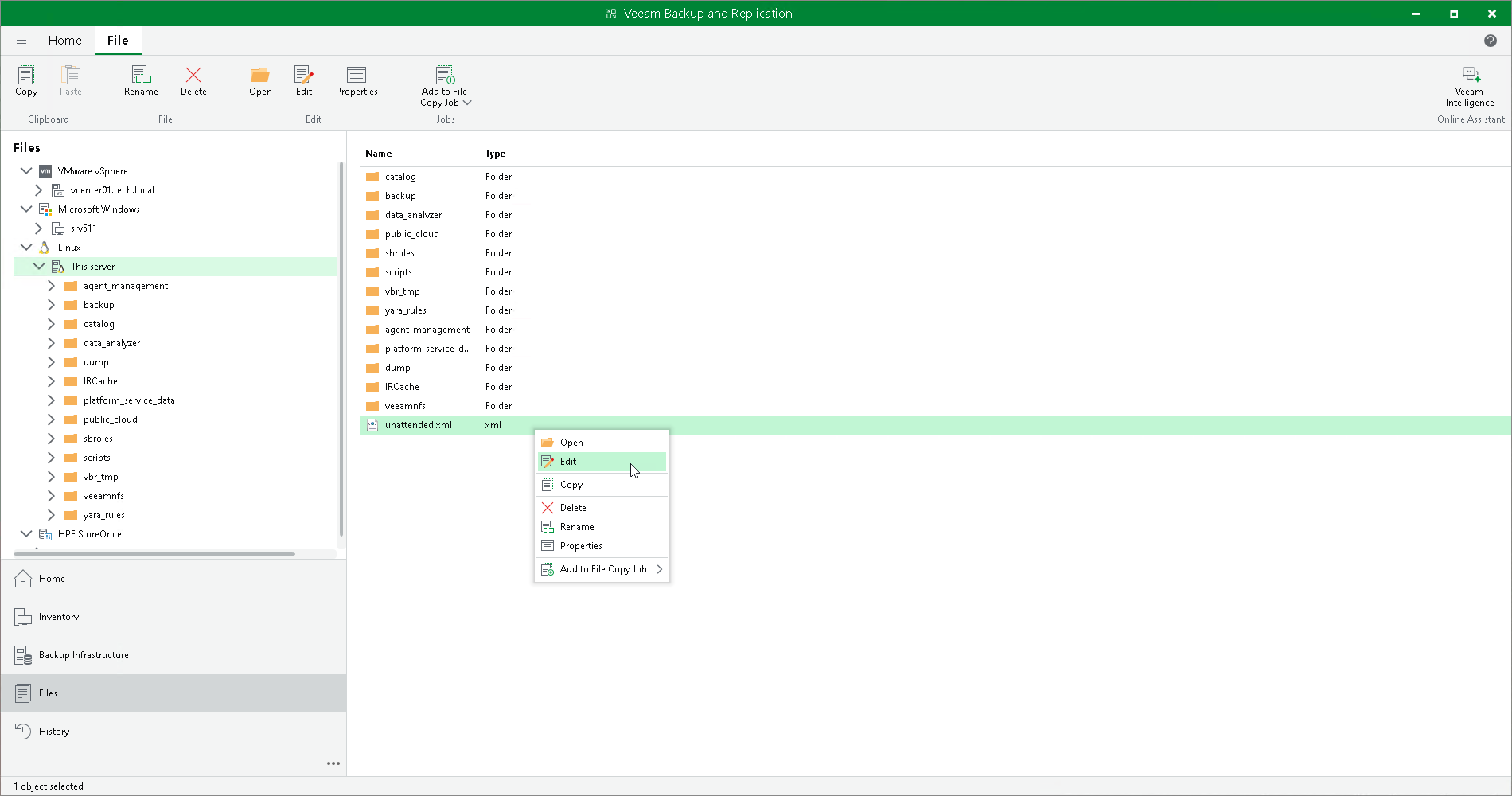The height and width of the screenshot is (796, 1512).
Task: Collapse the Microsoft Windows tree node
Action: coord(26,209)
